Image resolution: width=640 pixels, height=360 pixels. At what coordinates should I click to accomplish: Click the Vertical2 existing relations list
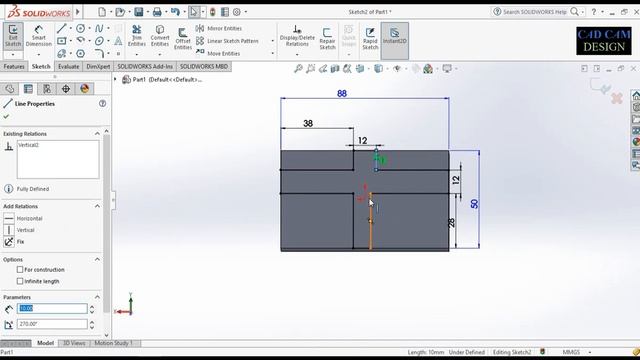[58, 160]
